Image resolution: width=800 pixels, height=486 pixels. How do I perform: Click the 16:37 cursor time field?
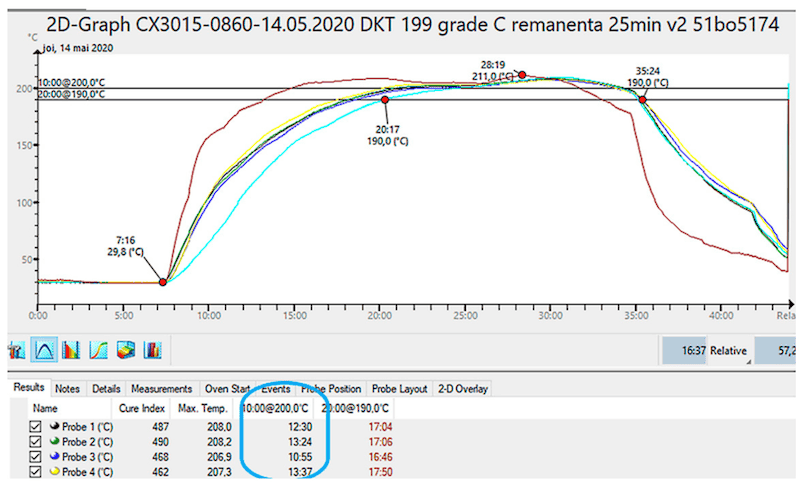(x=684, y=351)
